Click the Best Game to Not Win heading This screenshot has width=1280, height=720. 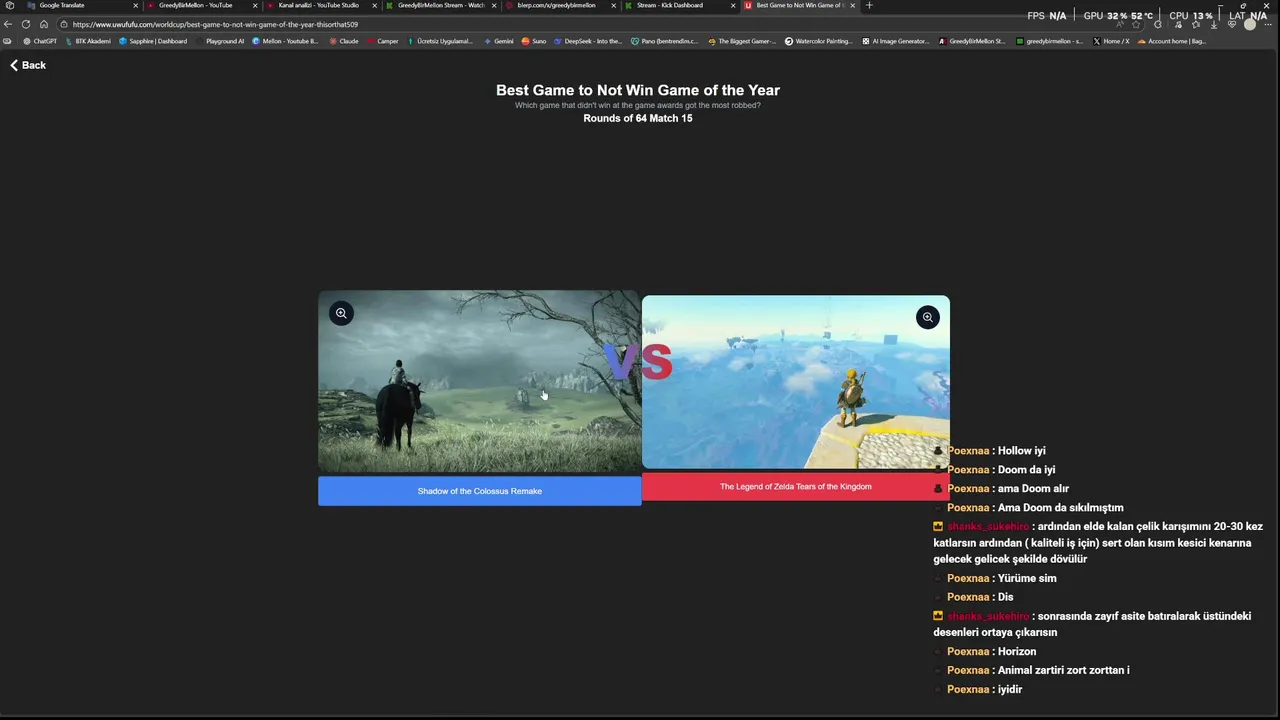tap(638, 90)
